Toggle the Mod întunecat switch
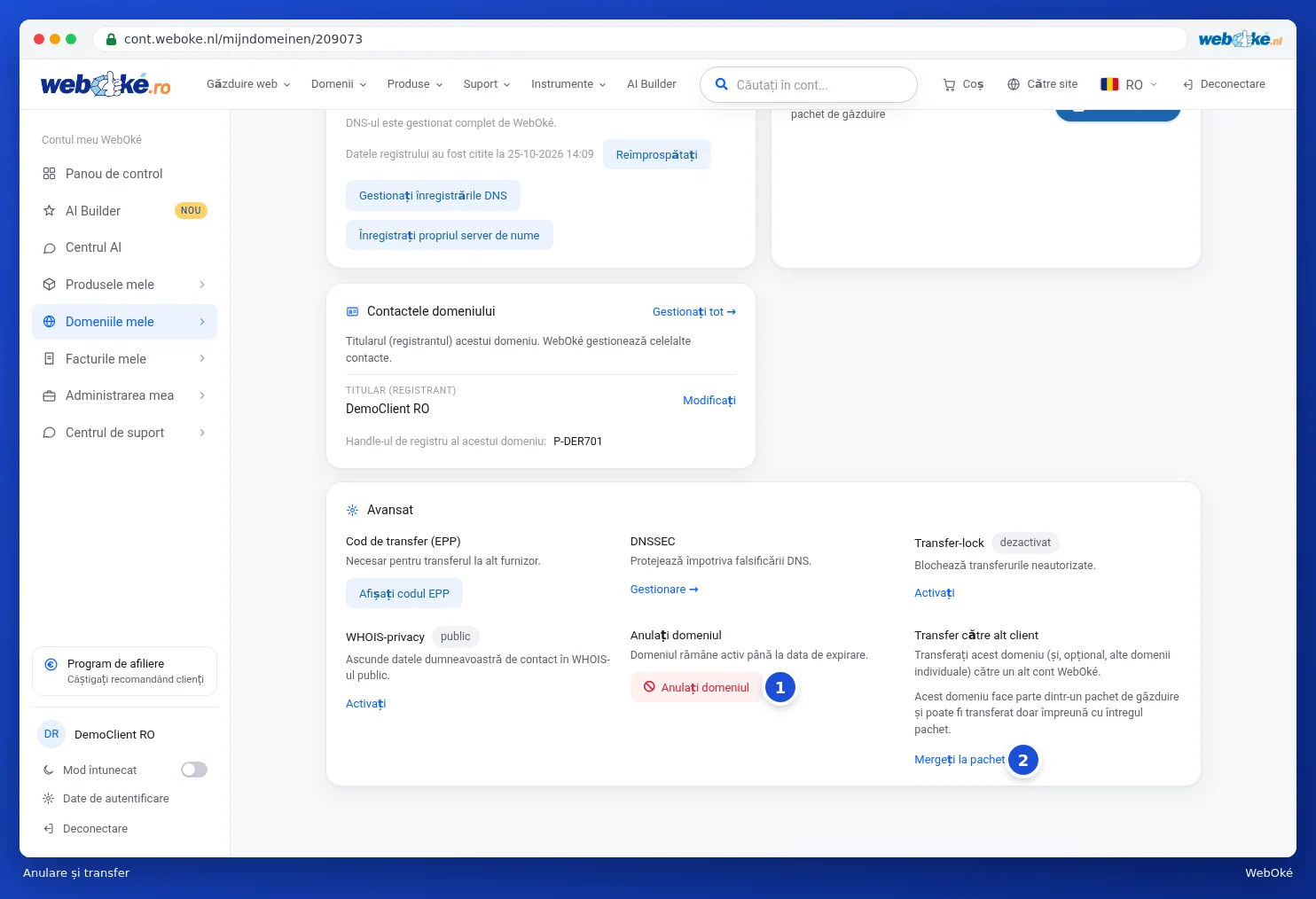 tap(194, 770)
